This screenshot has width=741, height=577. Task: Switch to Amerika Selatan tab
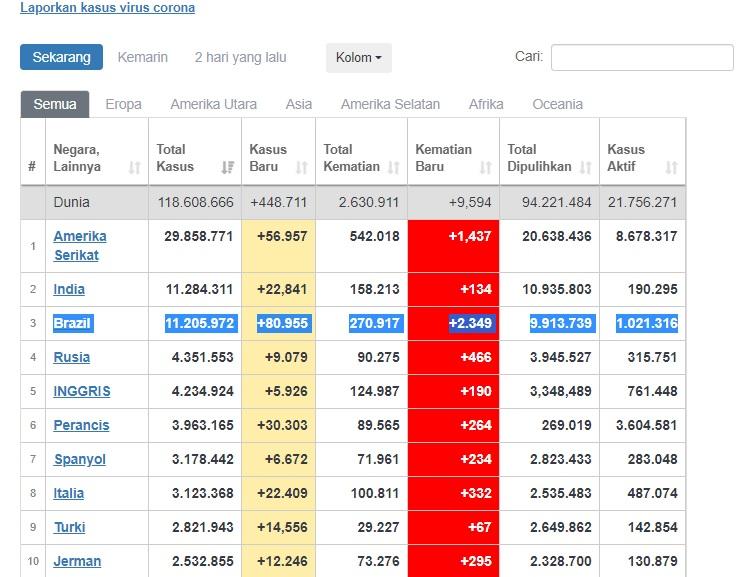(390, 104)
